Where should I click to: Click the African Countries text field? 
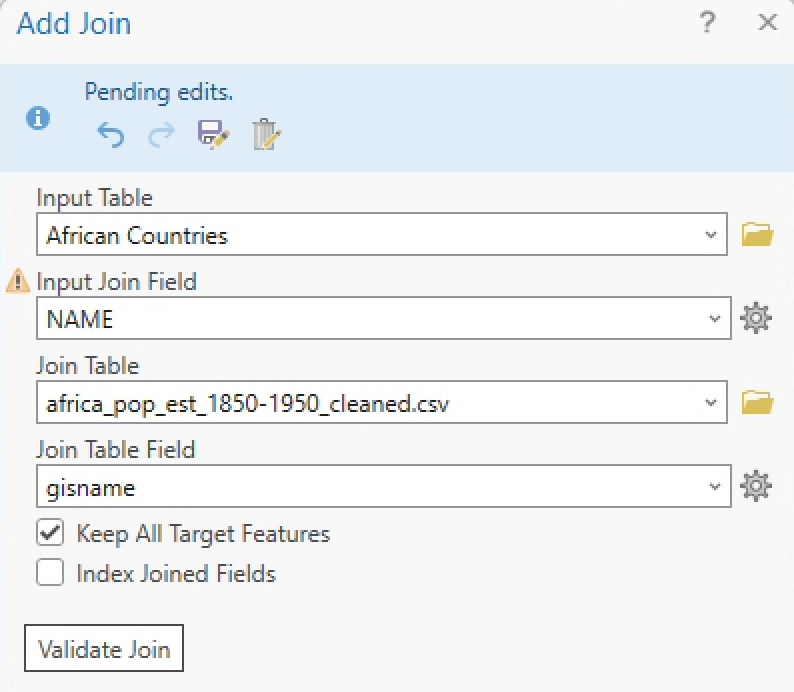coord(370,235)
